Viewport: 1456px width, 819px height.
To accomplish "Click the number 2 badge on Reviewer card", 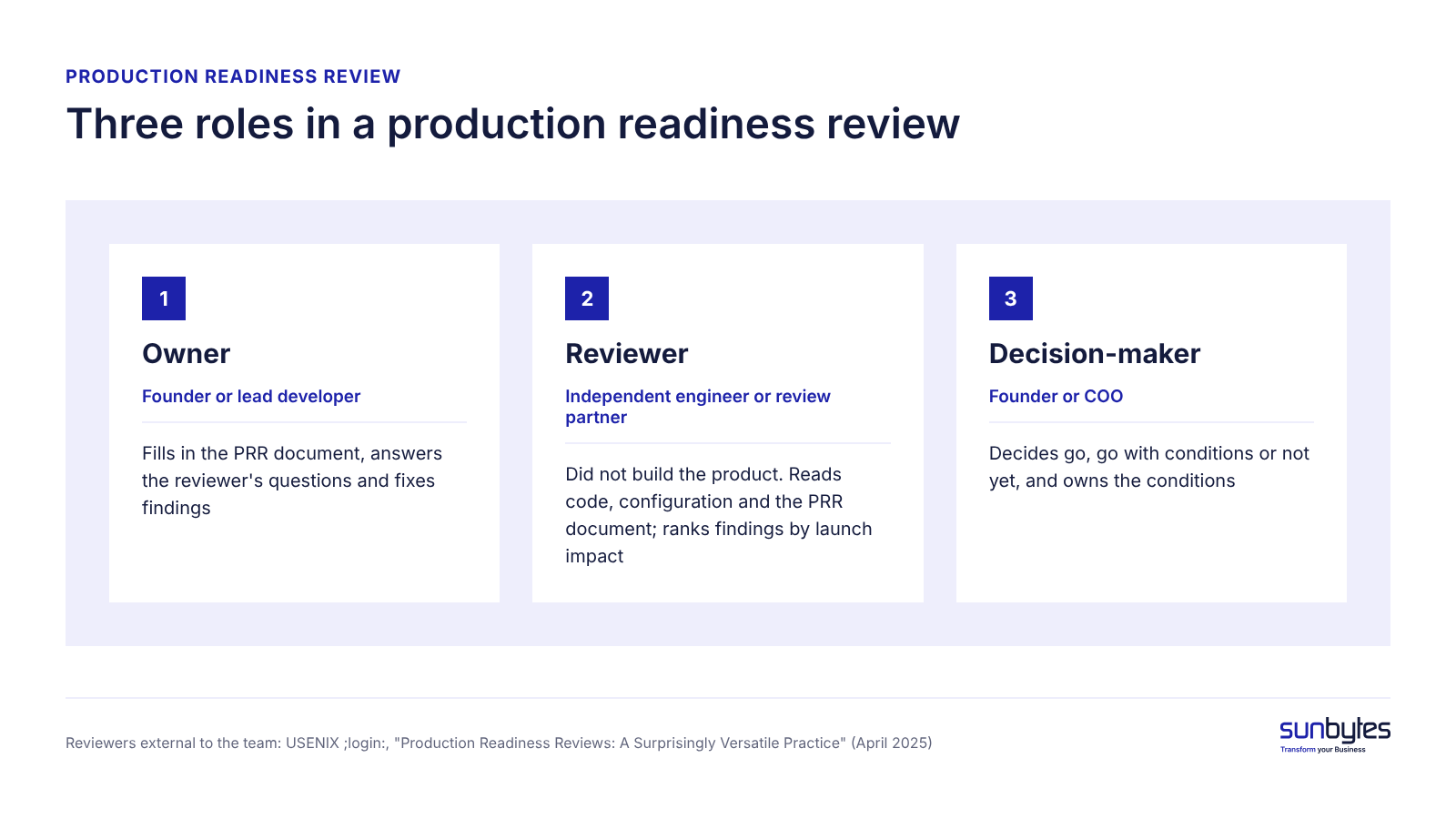I will pos(587,298).
